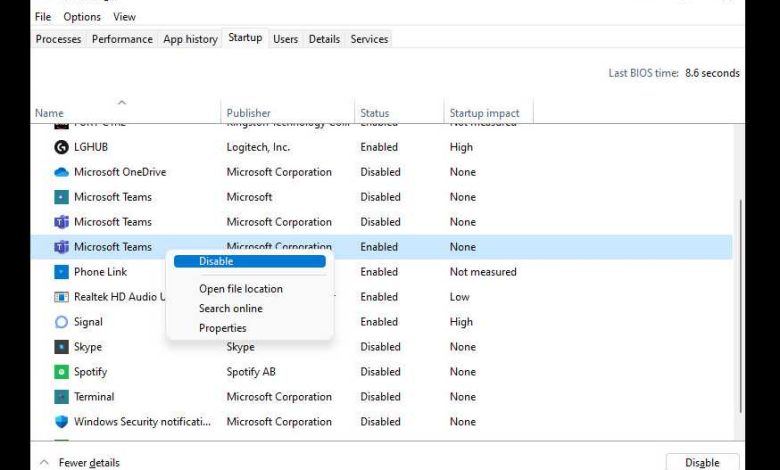Click the Terminal app icon
Screen dimensions: 780x470
(61, 397)
